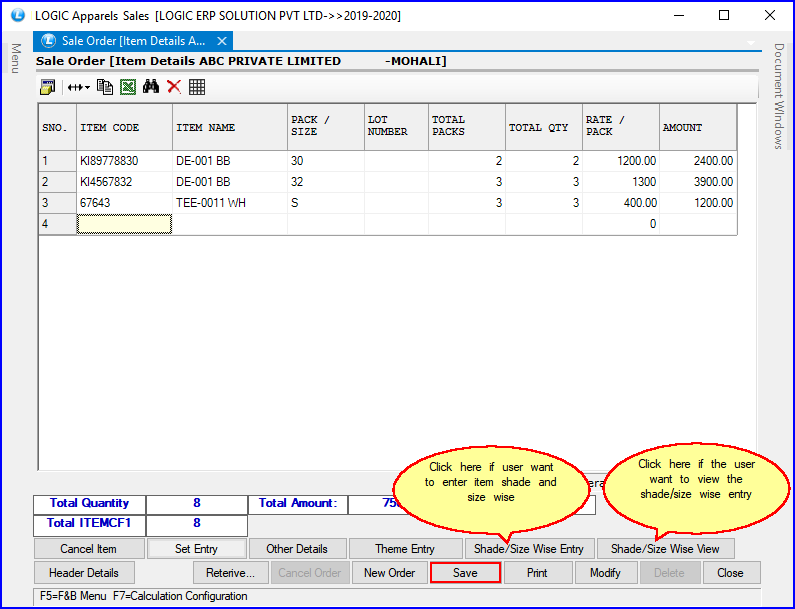795x609 pixels.
Task: Click pack size 30 cell
Action: [326, 161]
